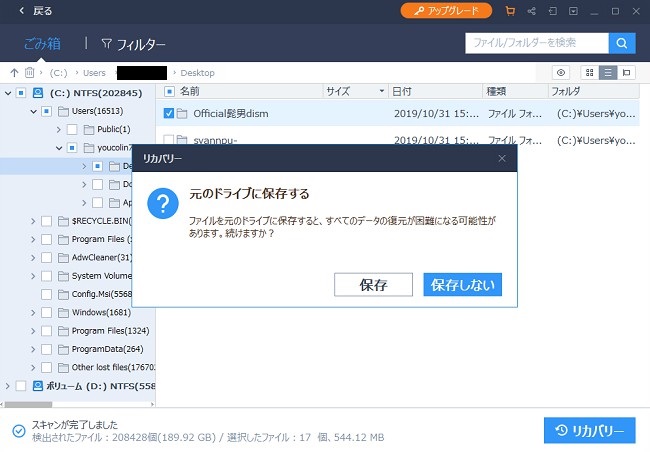Click the Users breadcrumb segment

tap(94, 73)
